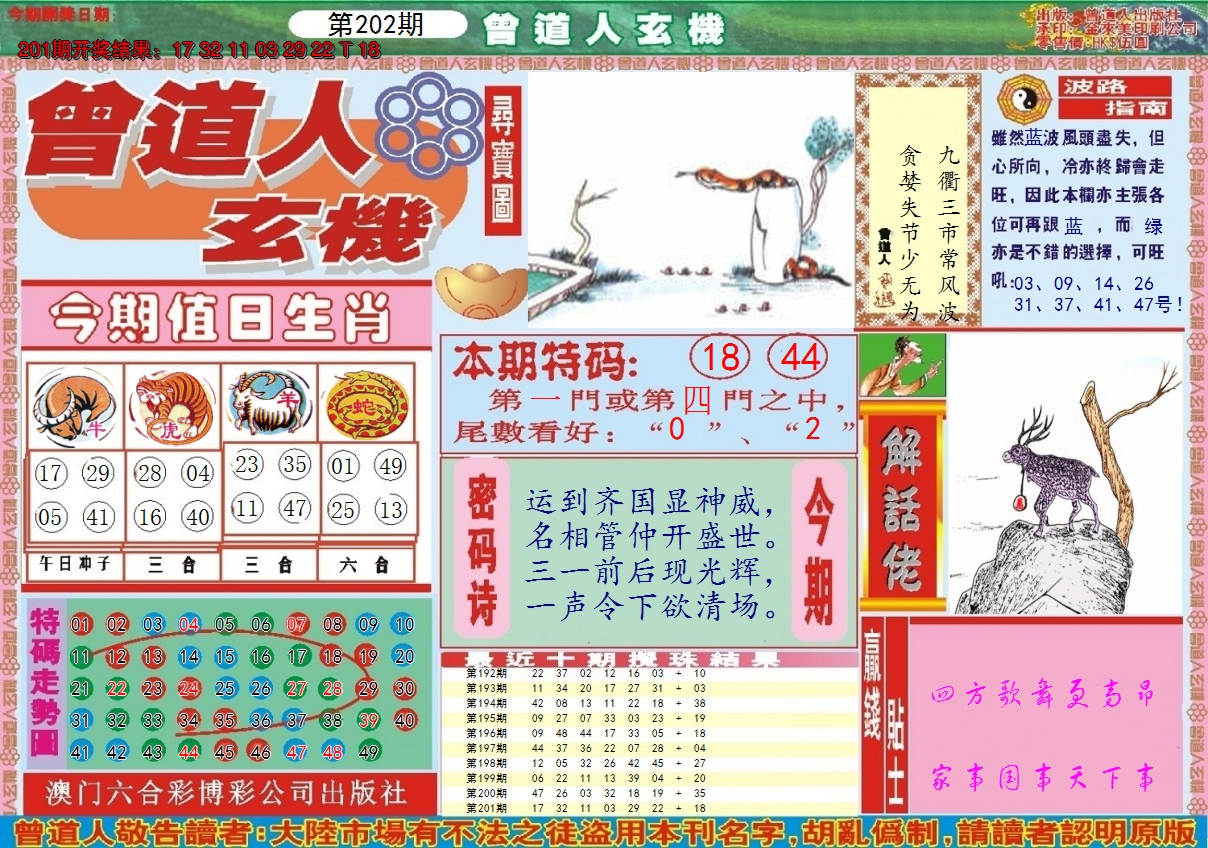Click ball 49 in the trend chart
This screenshot has width=1208, height=848.
[x=368, y=752]
